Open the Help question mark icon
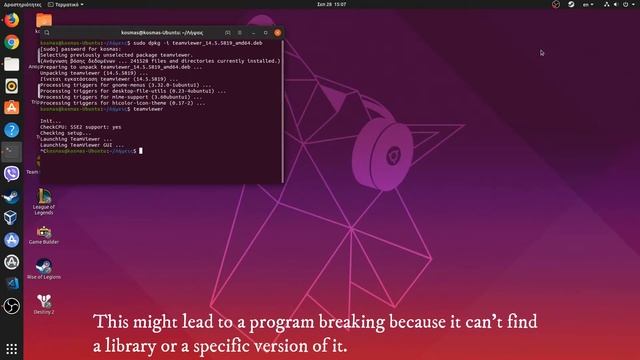 pyautogui.click(x=11, y=130)
